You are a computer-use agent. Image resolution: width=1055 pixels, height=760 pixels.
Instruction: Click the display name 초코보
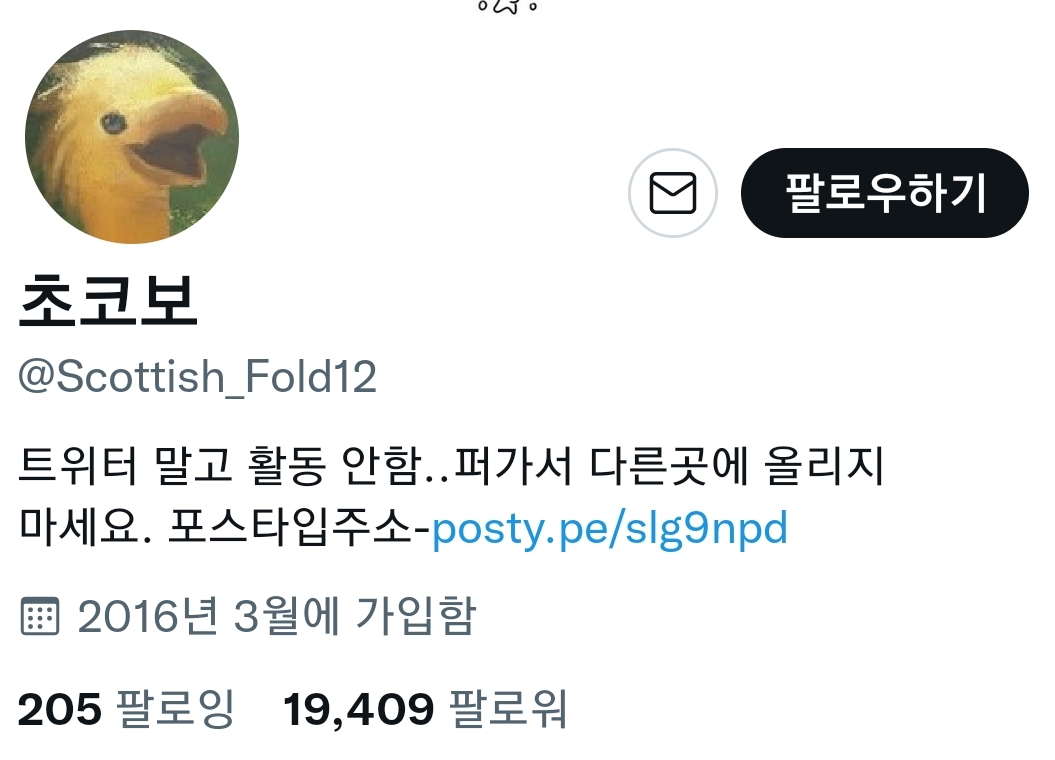[x=108, y=301]
